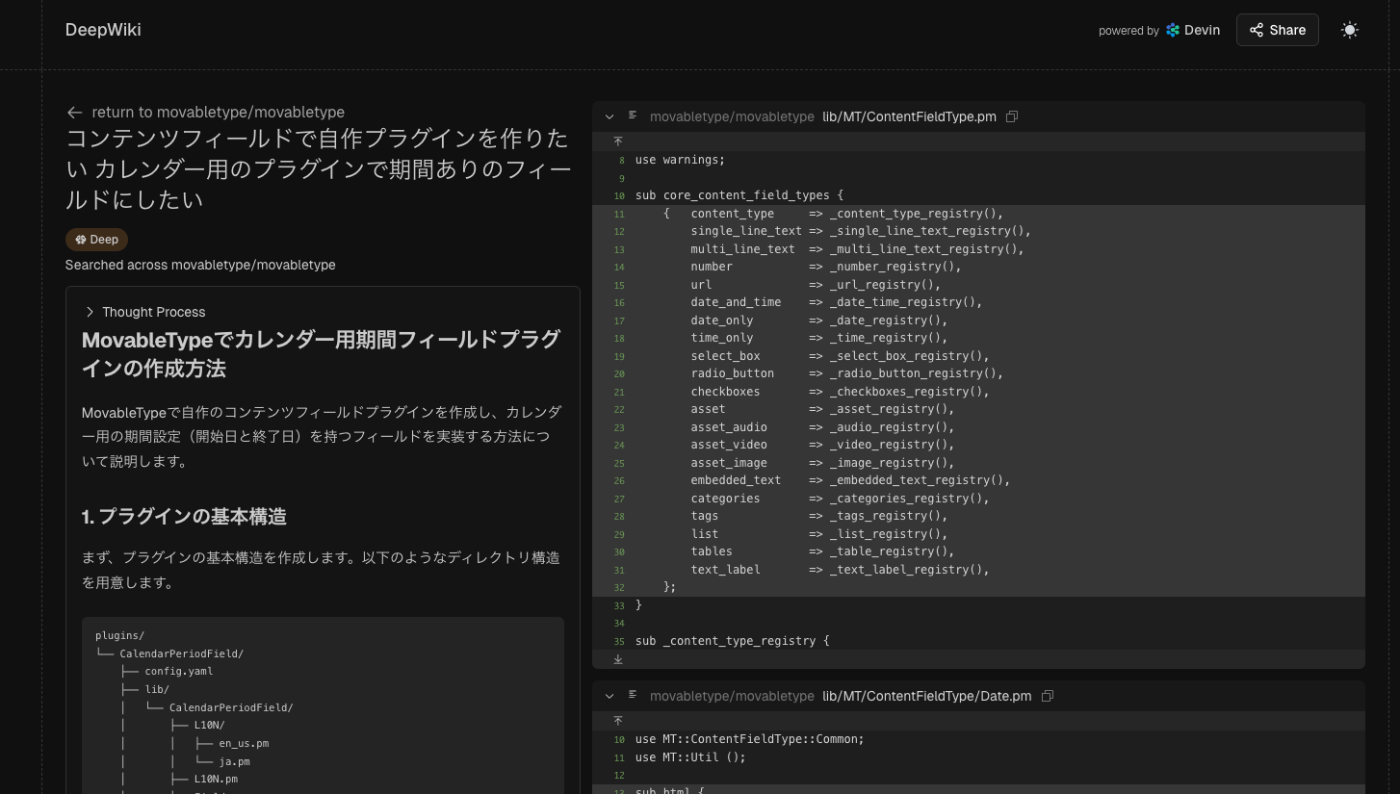Open movabletype/movabletype repo link above ContentFieldType.pm
This screenshot has width=1400, height=794.
point(732,117)
